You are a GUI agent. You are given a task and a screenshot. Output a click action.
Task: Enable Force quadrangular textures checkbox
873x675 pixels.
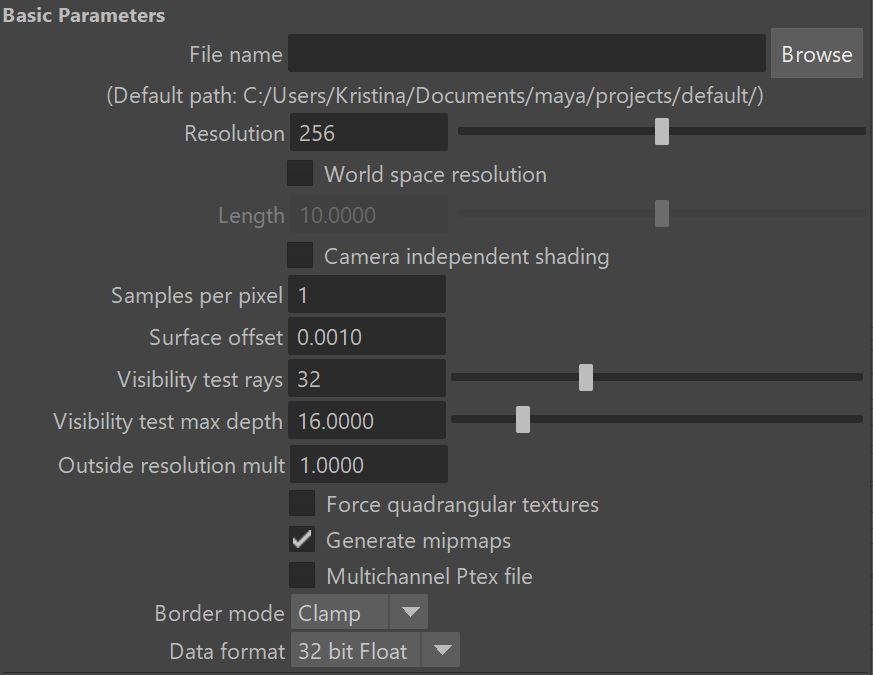pos(302,504)
